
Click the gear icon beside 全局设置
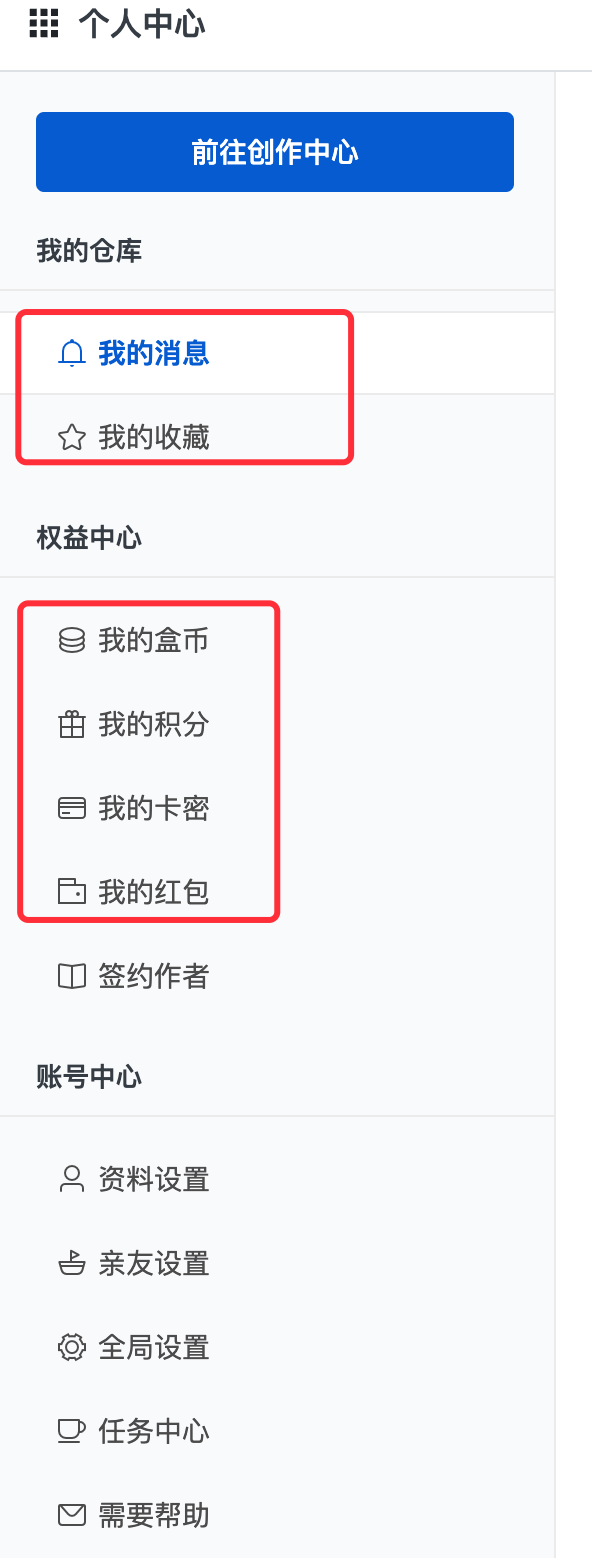point(71,1348)
